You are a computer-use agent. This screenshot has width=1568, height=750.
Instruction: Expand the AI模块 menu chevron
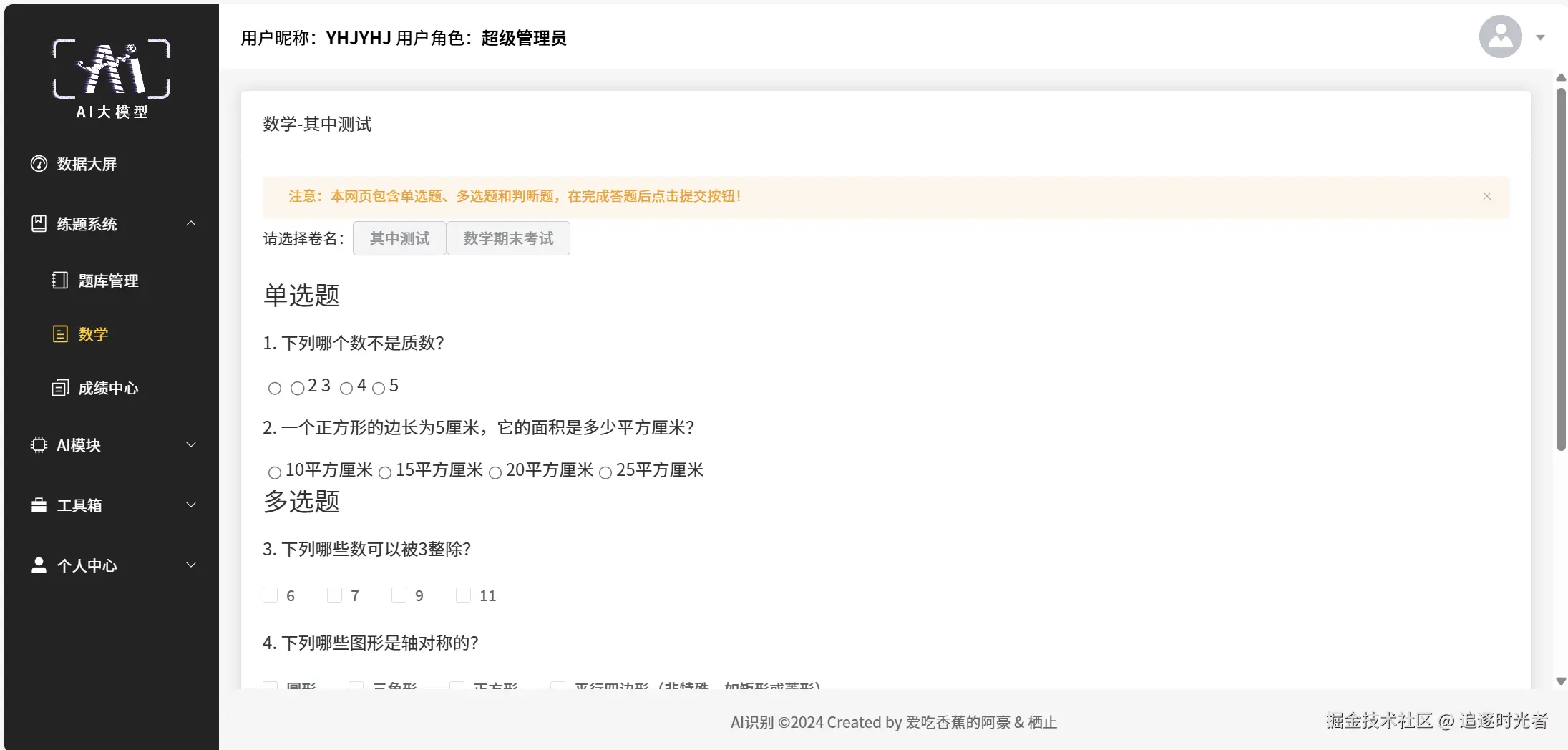point(191,444)
